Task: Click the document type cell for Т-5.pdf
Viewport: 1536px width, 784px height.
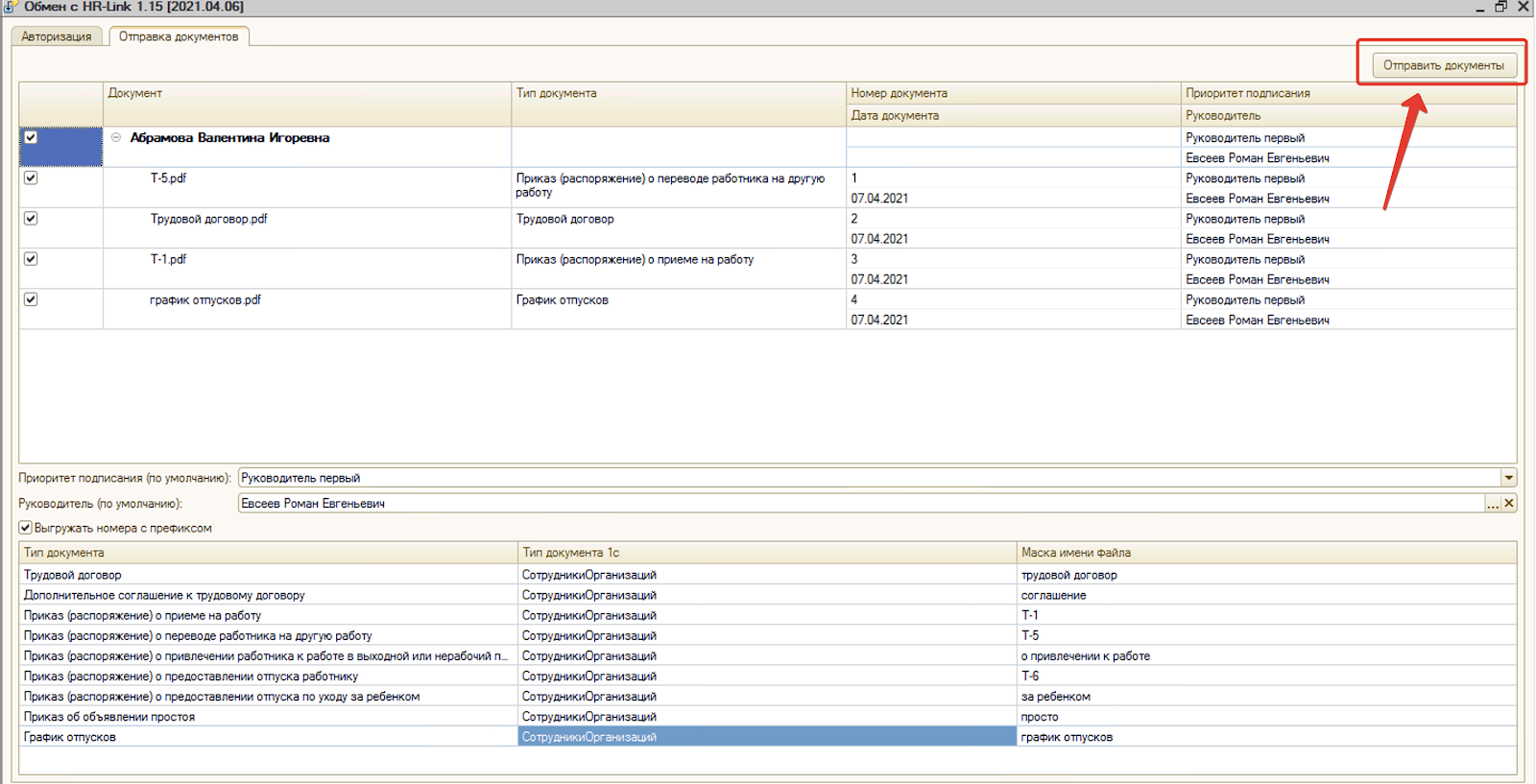Action: coord(679,187)
